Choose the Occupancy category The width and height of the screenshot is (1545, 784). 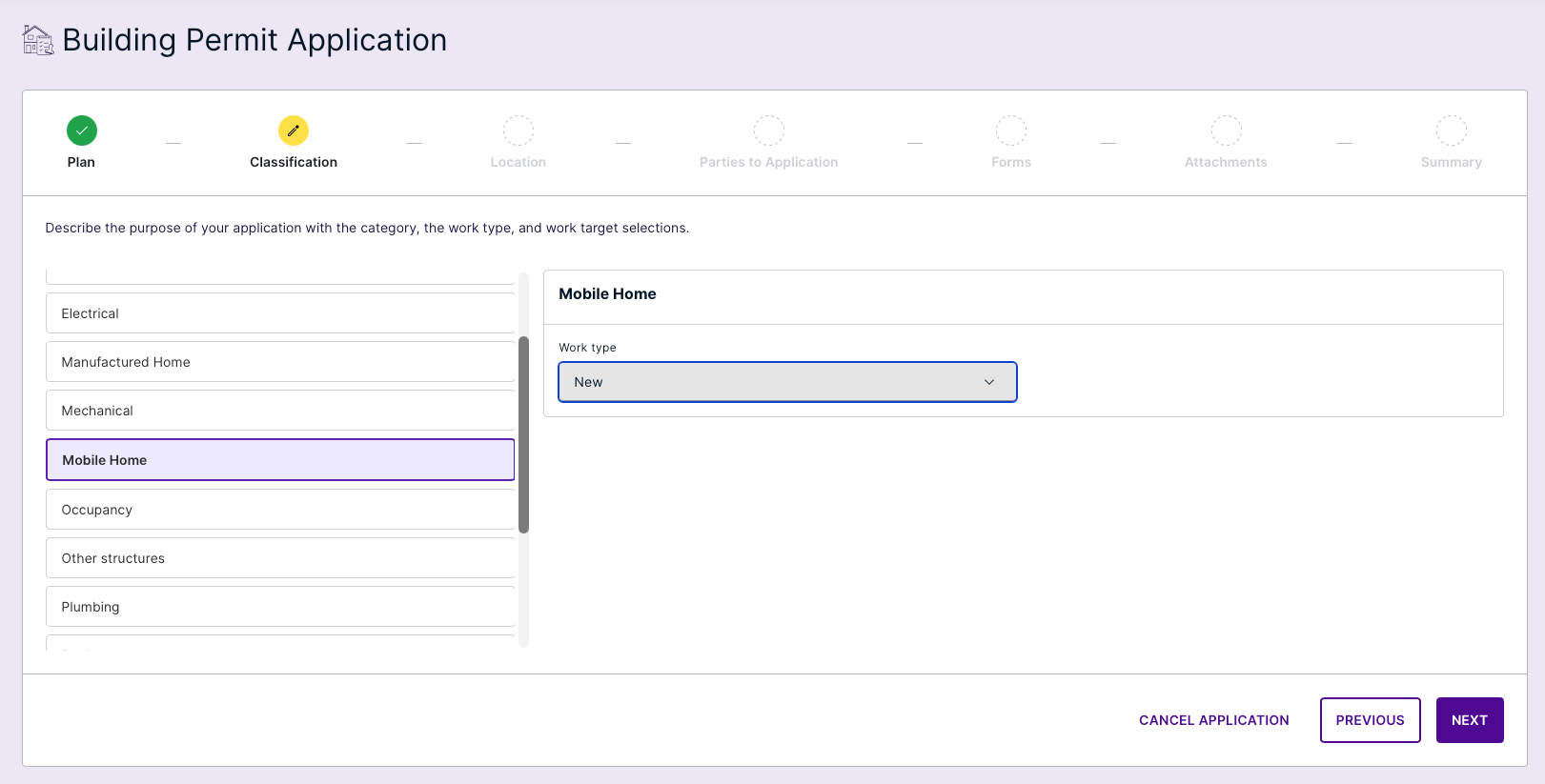(x=280, y=510)
